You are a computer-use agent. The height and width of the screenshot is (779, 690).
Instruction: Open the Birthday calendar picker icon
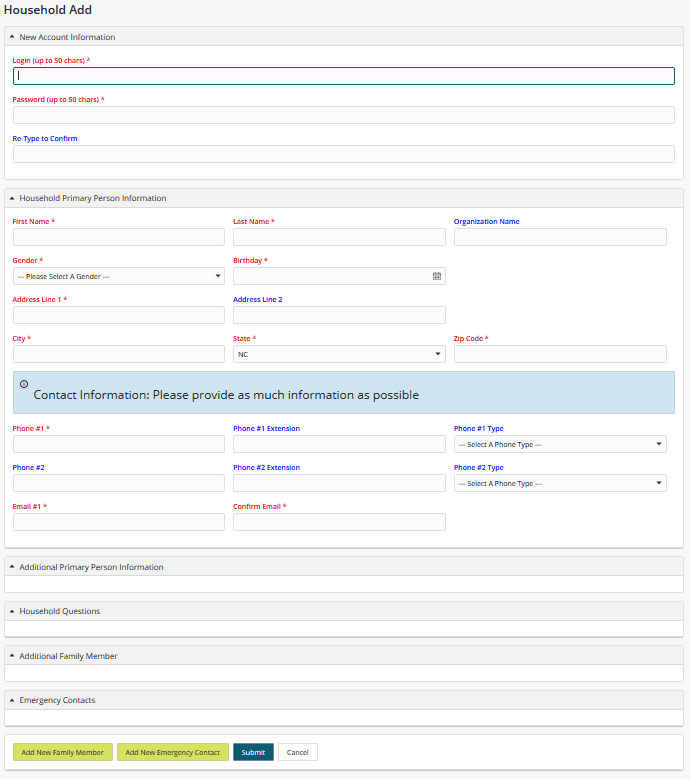437,276
